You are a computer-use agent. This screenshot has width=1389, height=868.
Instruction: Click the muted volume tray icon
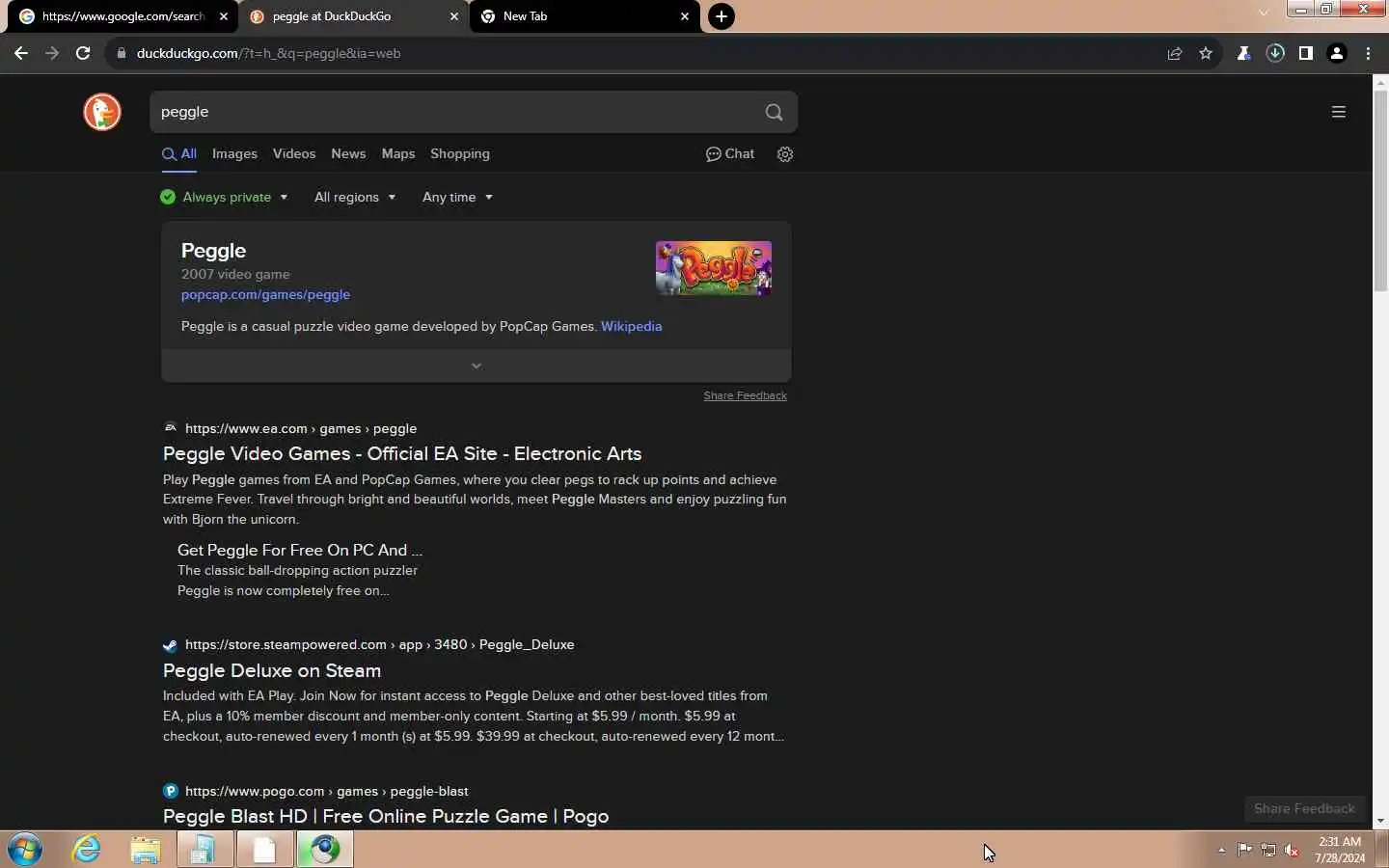pos(1293,850)
